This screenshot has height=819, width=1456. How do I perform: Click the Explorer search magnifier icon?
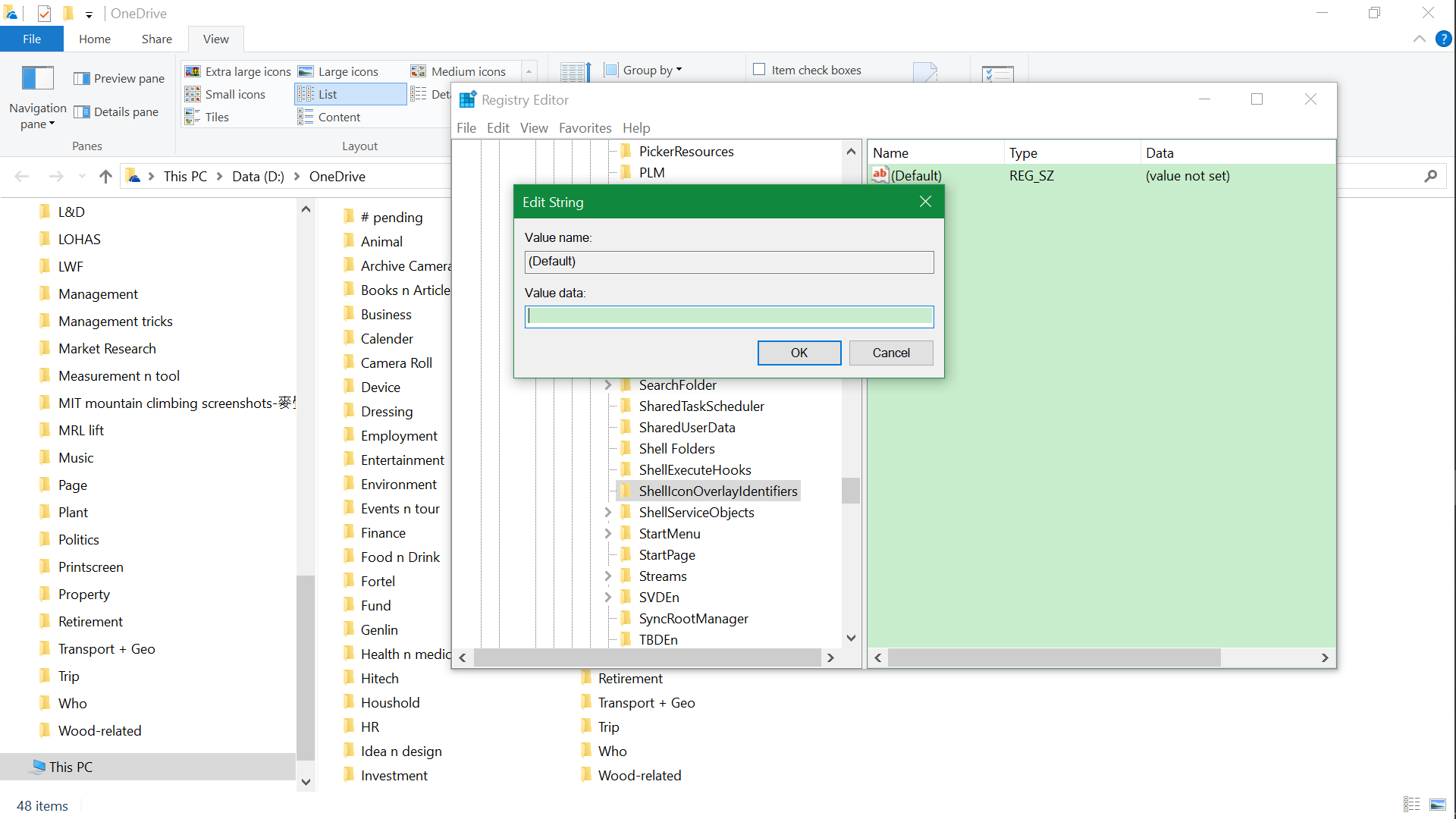tap(1431, 176)
